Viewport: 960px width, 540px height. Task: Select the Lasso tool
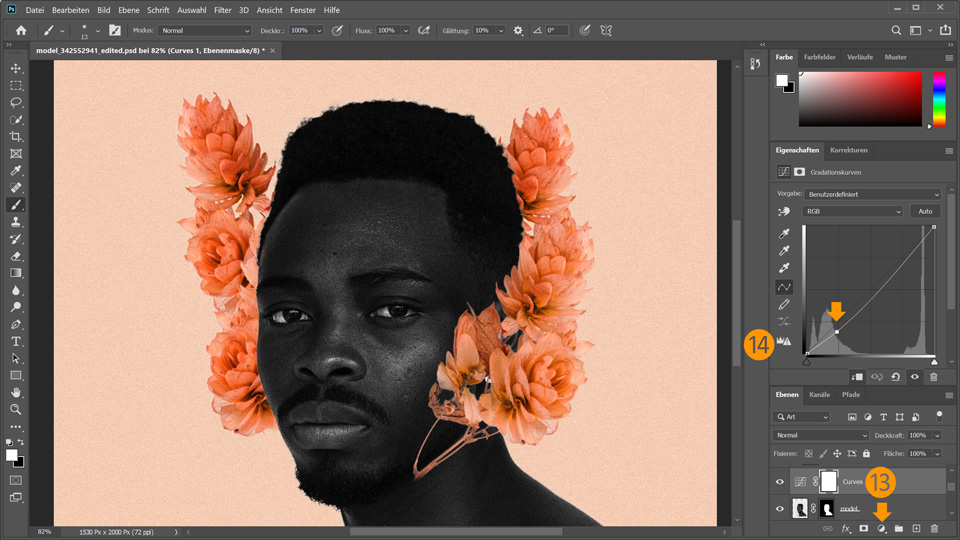pyautogui.click(x=16, y=102)
